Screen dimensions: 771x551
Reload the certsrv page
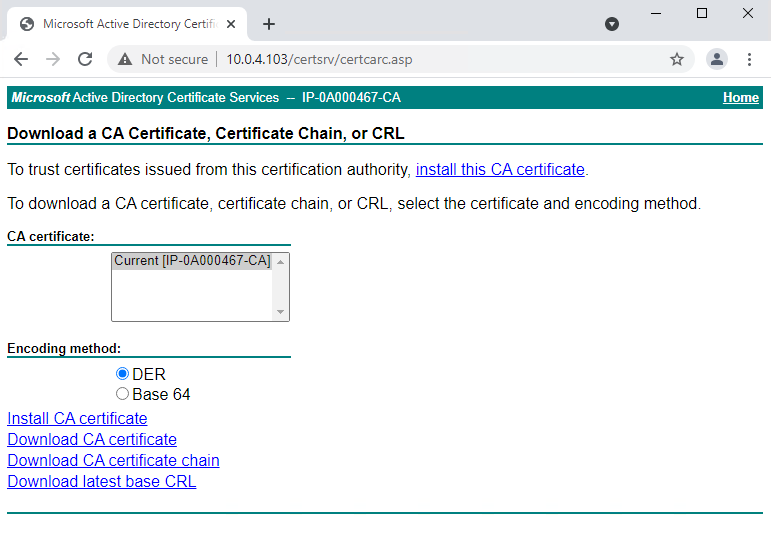85,59
